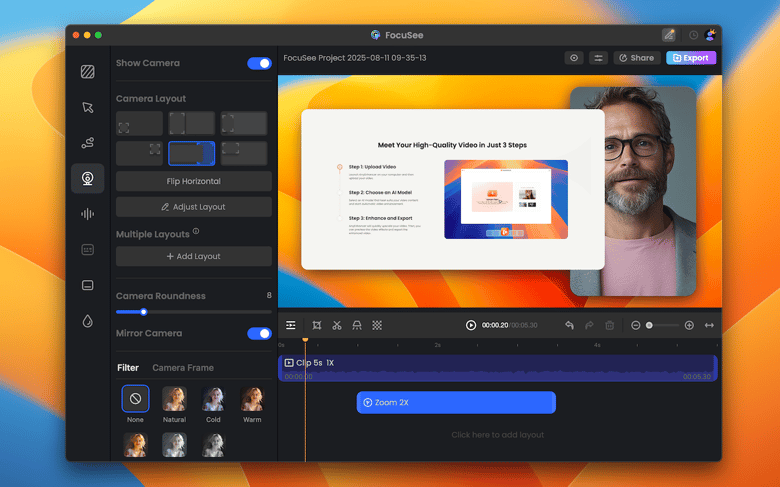This screenshot has width=780, height=487.
Task: Choose the highlighted right-side camera layout
Action: [192, 153]
